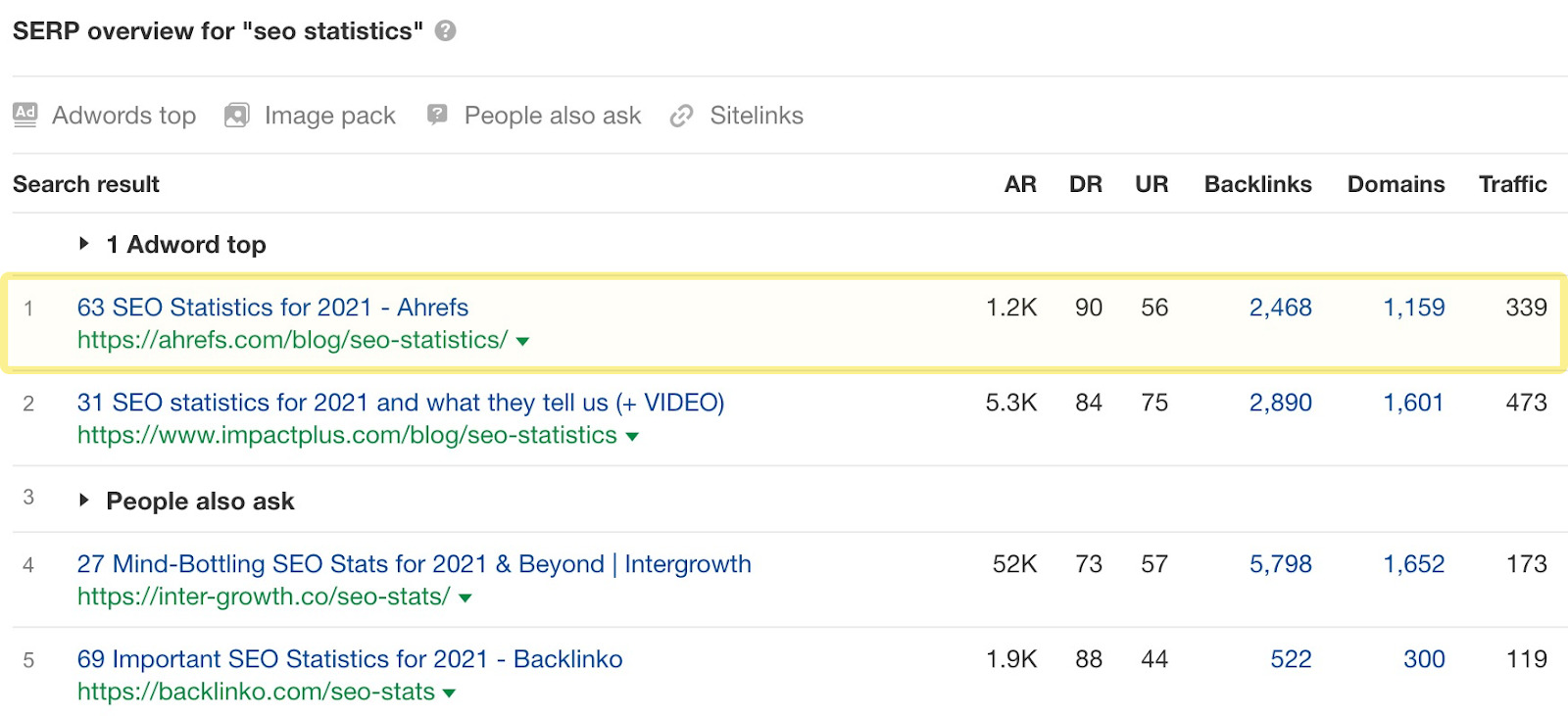Open "69 Important SEO Statistics for 2021 - Backlinko"

pyautogui.click(x=350, y=659)
